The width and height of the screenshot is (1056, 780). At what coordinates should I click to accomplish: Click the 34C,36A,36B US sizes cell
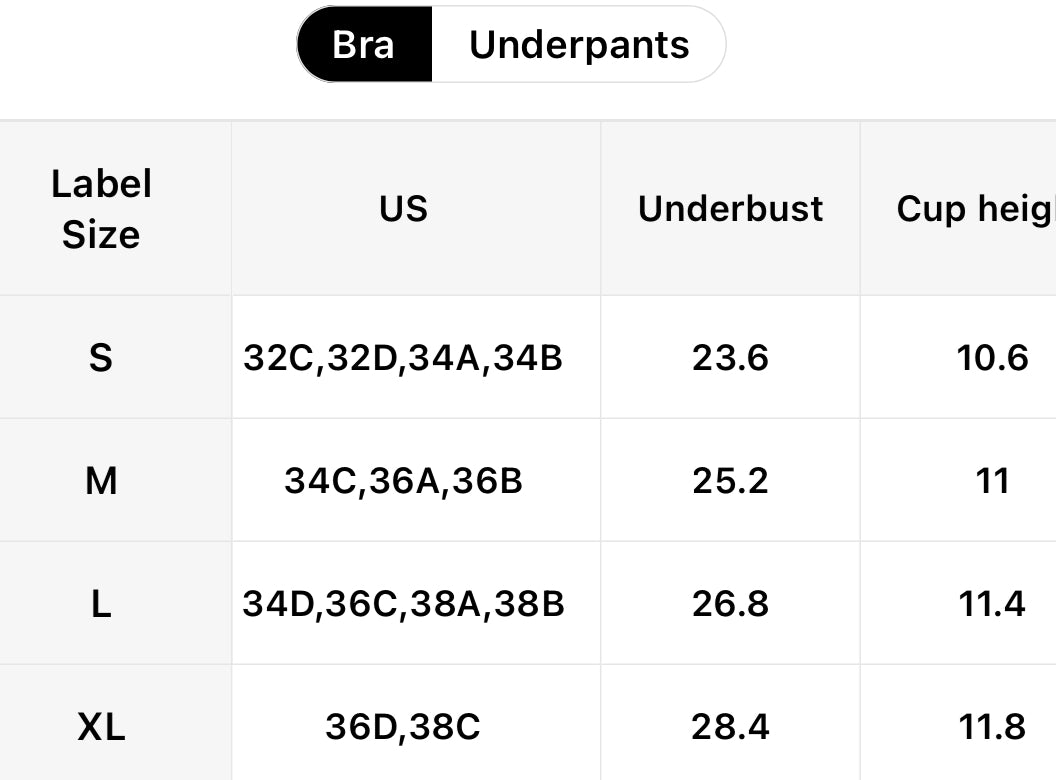(x=404, y=481)
